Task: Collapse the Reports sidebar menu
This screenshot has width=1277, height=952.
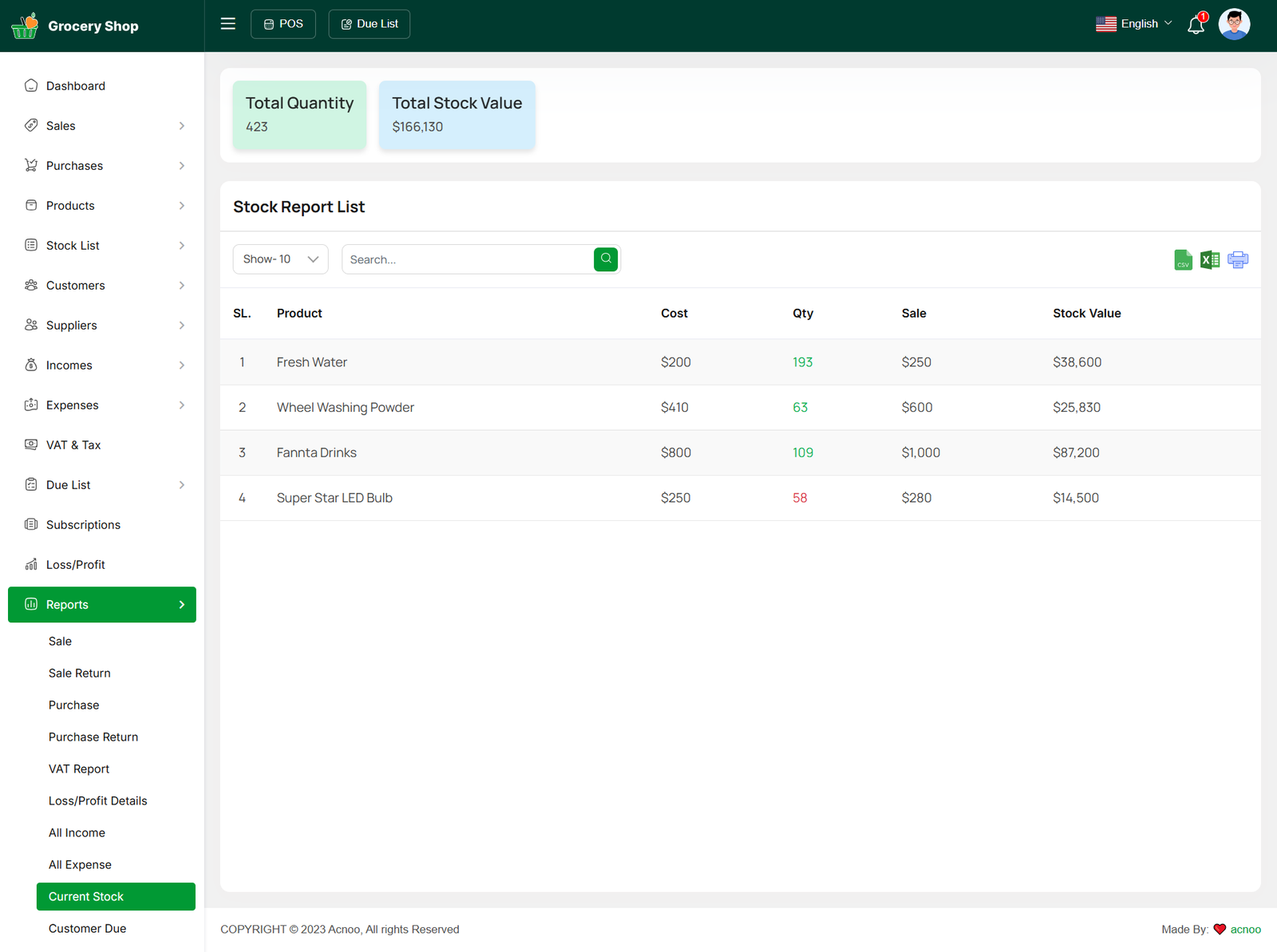Action: pyautogui.click(x=102, y=605)
